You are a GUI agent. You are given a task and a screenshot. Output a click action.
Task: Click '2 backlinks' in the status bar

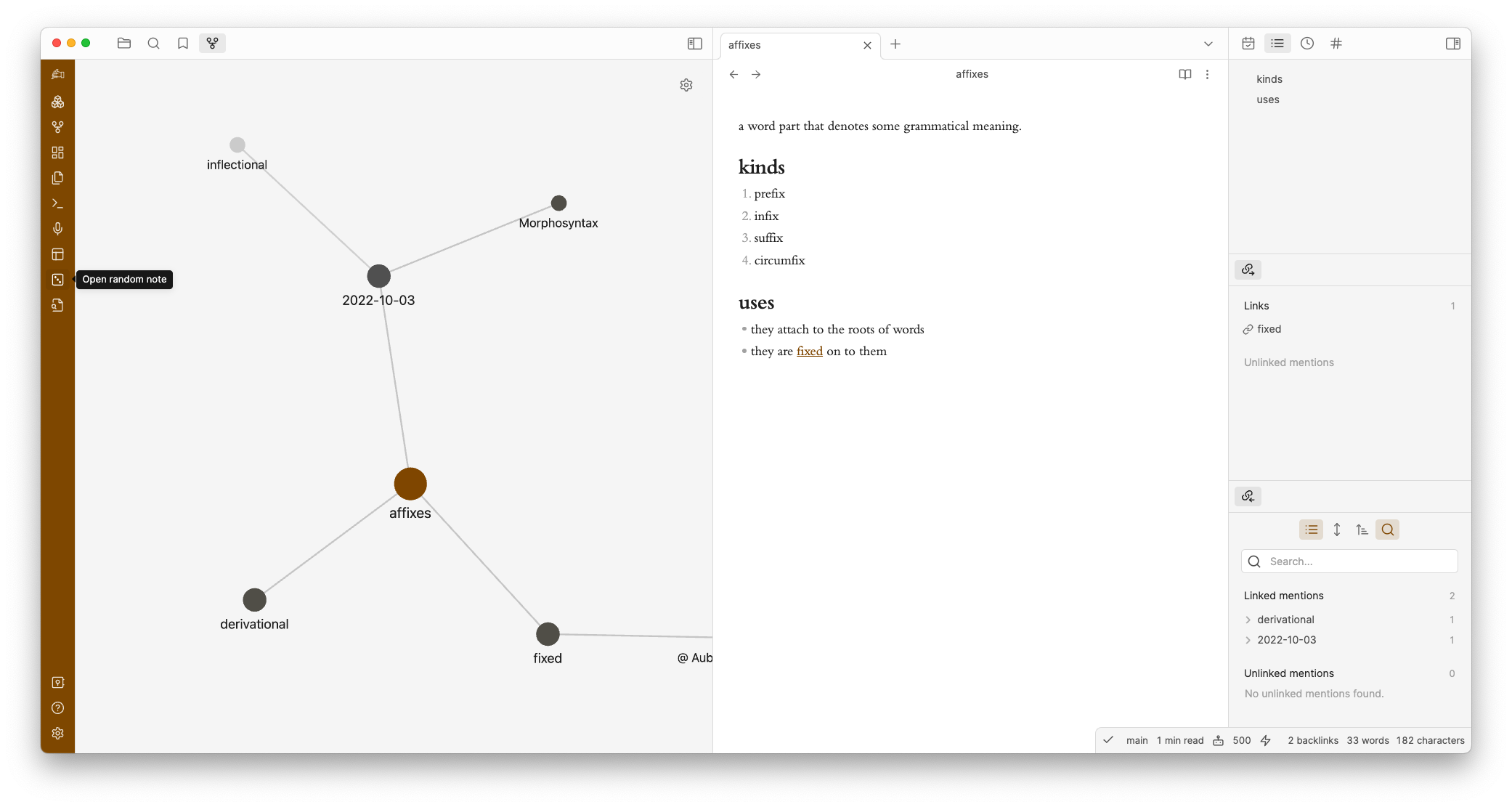1313,740
